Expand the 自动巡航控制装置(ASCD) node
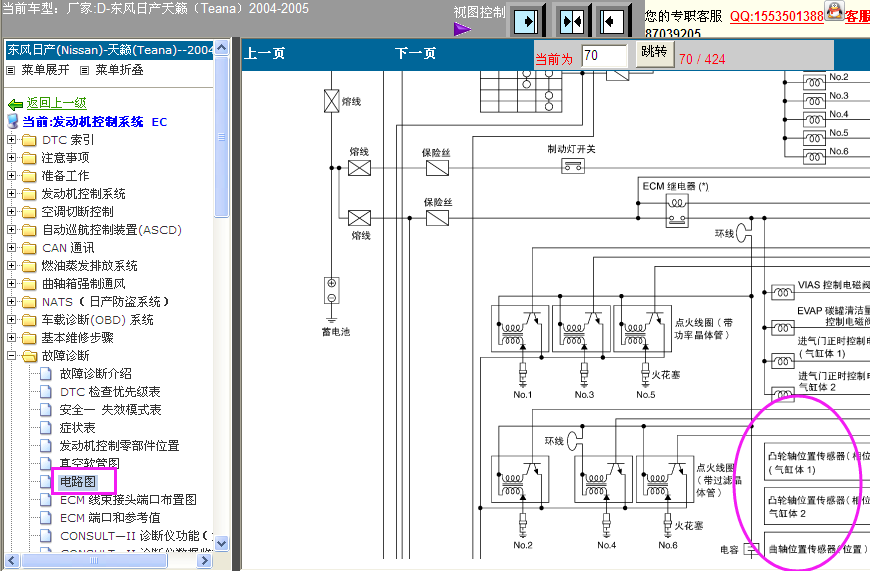The image size is (870, 571). [11, 229]
